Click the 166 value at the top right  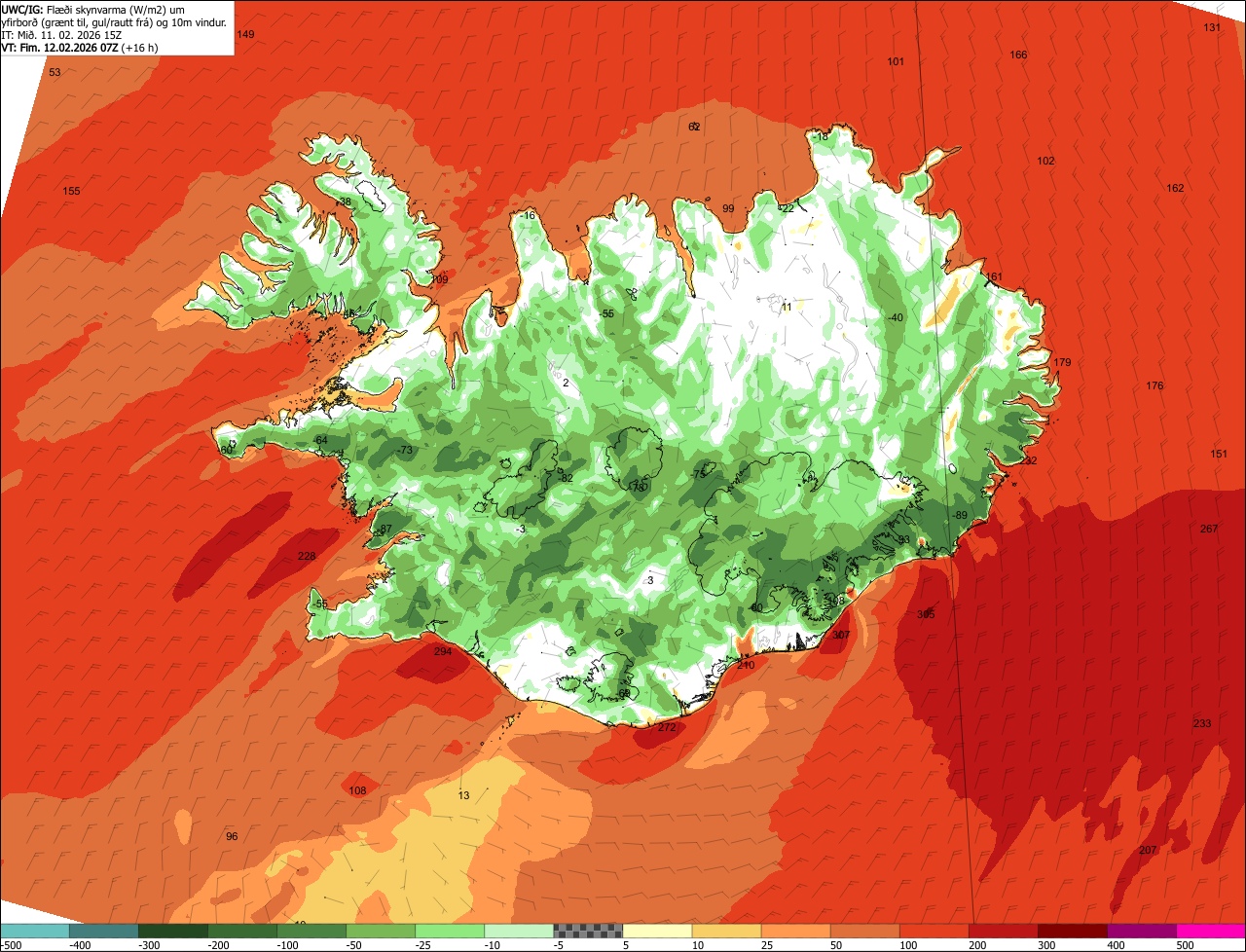[1018, 55]
